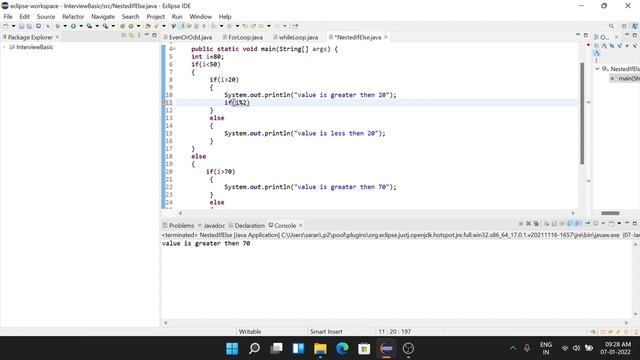Image resolution: width=640 pixels, height=360 pixels.
Task: Open the Window menu
Action: pos(200,17)
